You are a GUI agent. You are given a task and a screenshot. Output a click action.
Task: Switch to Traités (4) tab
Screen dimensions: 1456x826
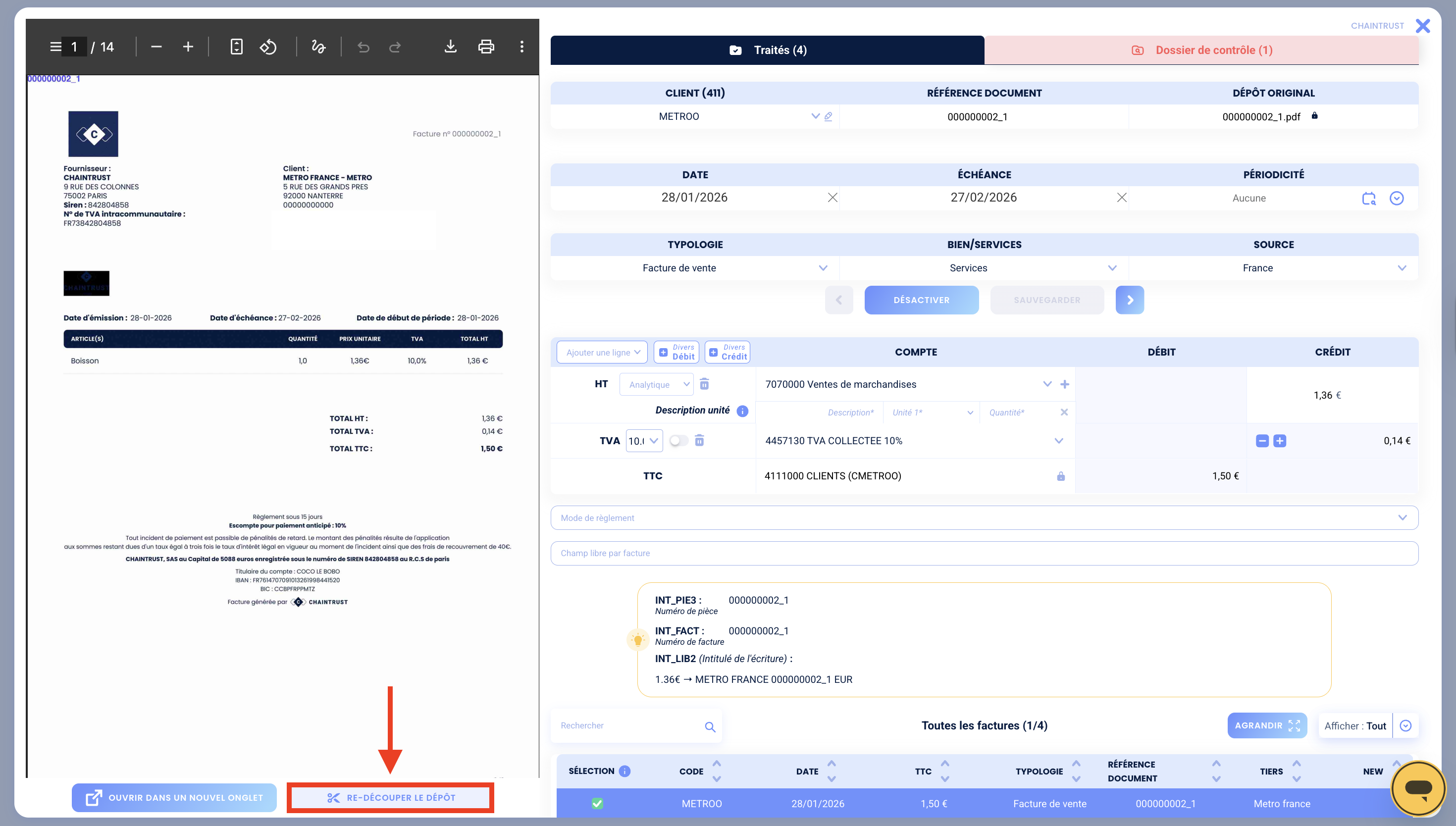click(x=767, y=50)
